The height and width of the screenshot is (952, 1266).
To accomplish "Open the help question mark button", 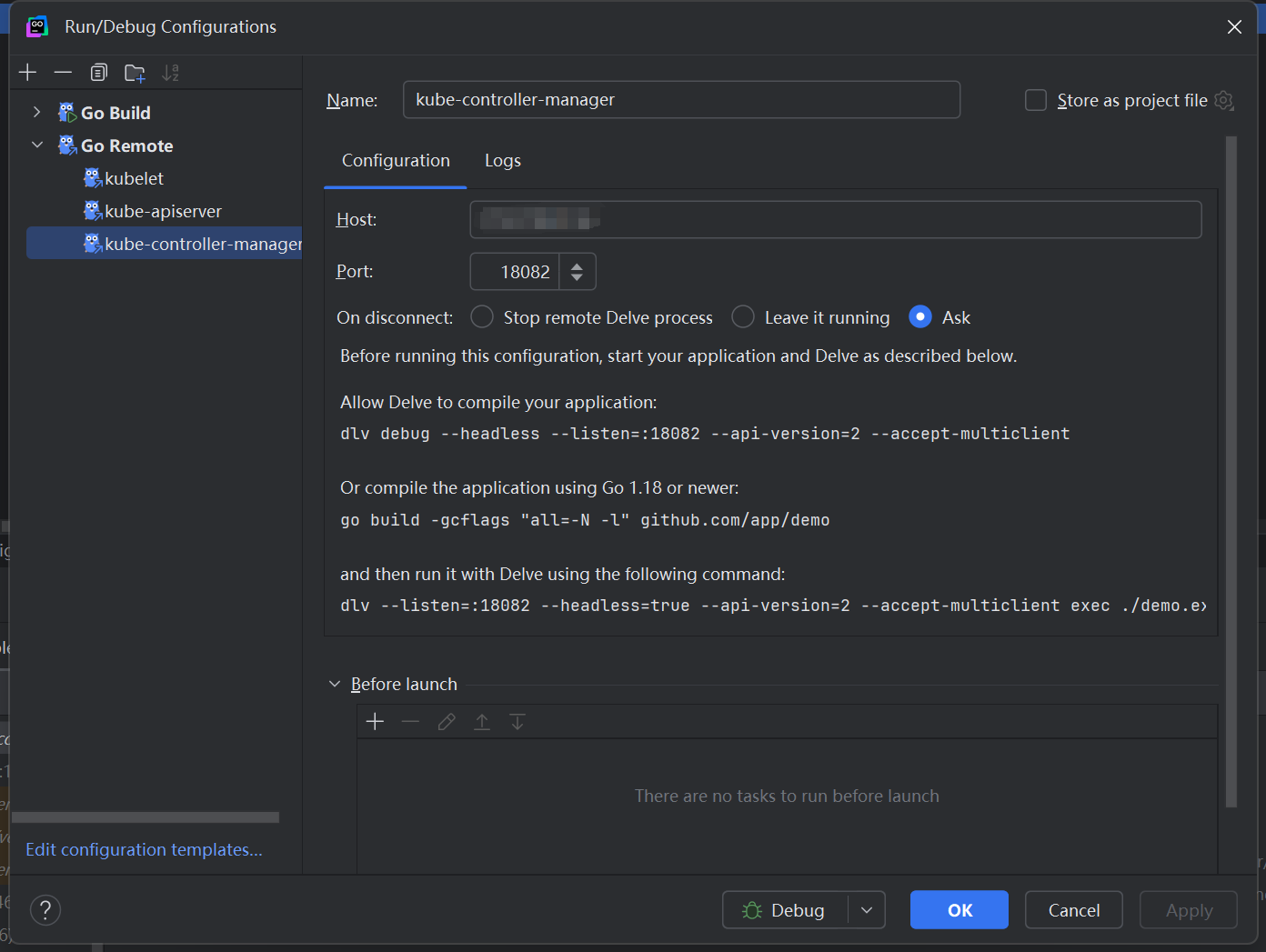I will point(45,909).
